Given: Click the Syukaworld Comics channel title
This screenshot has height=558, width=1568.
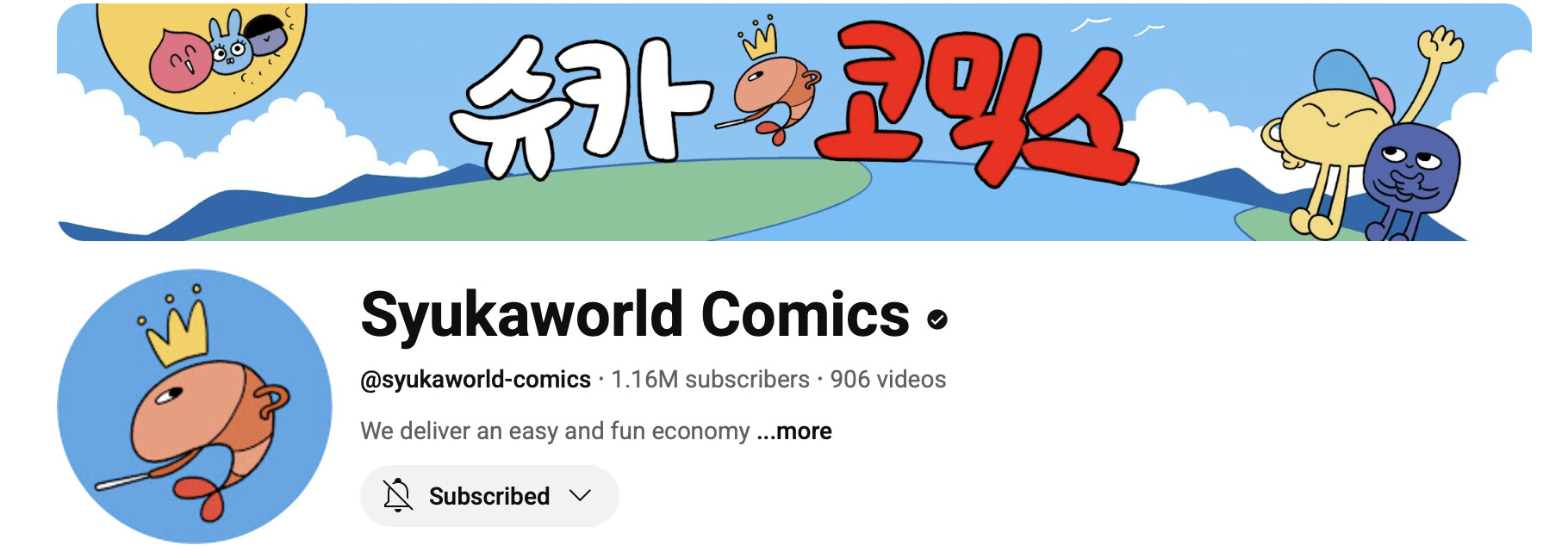Looking at the screenshot, I should tap(635, 315).
